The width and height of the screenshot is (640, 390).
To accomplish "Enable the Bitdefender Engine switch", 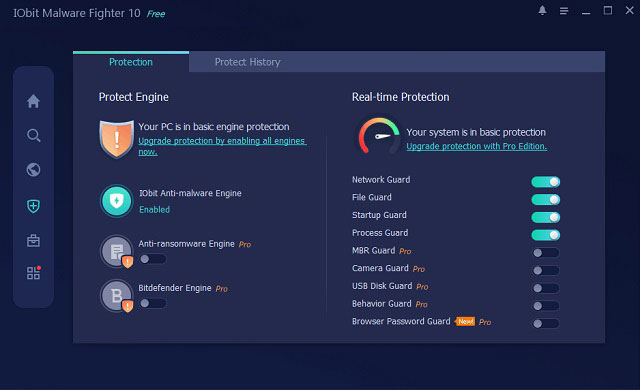I will point(153,304).
